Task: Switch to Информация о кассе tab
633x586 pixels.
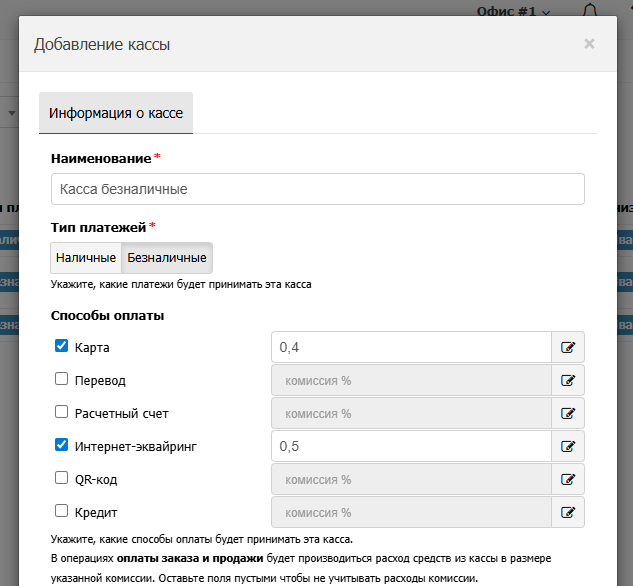Action: [x=116, y=113]
